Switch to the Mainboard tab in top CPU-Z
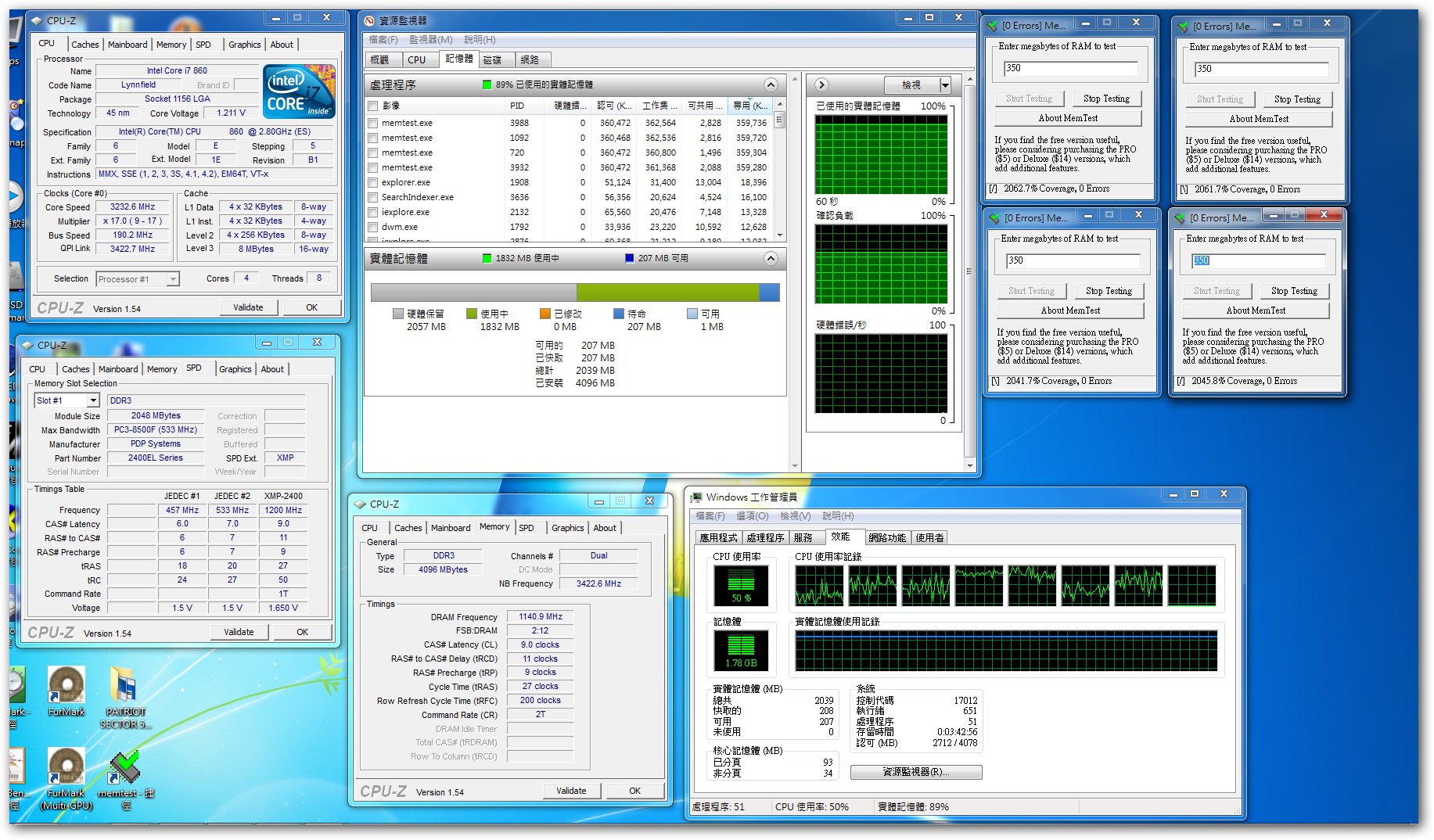1434x840 pixels. coord(128,45)
